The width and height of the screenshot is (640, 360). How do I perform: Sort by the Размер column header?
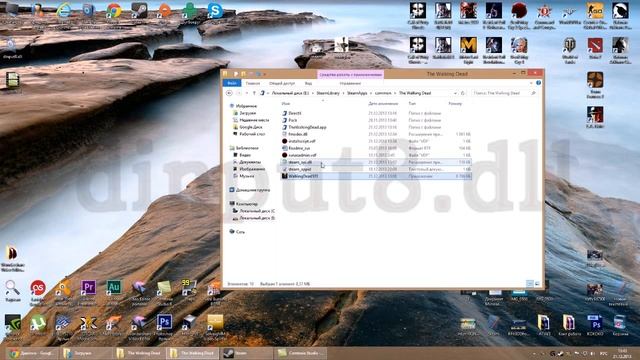tap(455, 104)
